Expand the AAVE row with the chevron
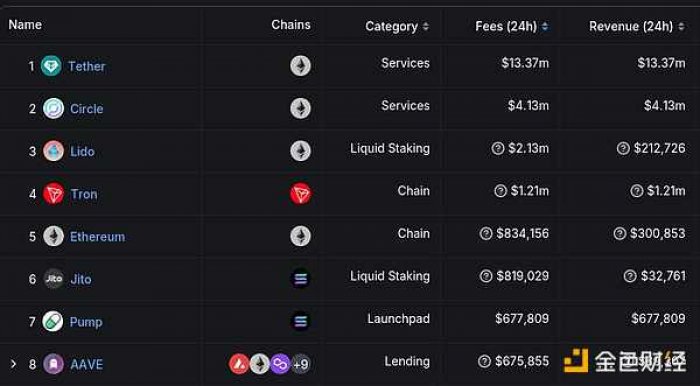The width and height of the screenshot is (700, 386). (13, 364)
